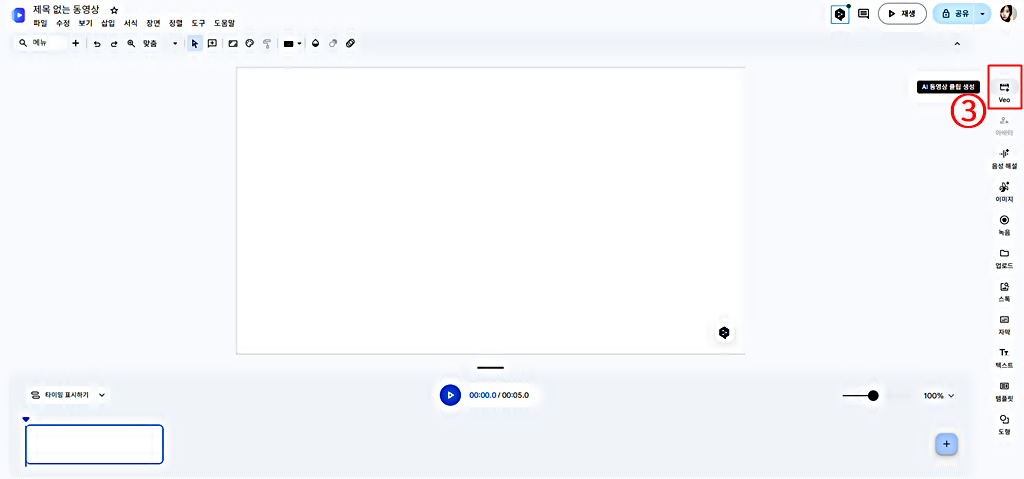Open the 서식 menu
The height and width of the screenshot is (479, 1024).
coord(131,23)
